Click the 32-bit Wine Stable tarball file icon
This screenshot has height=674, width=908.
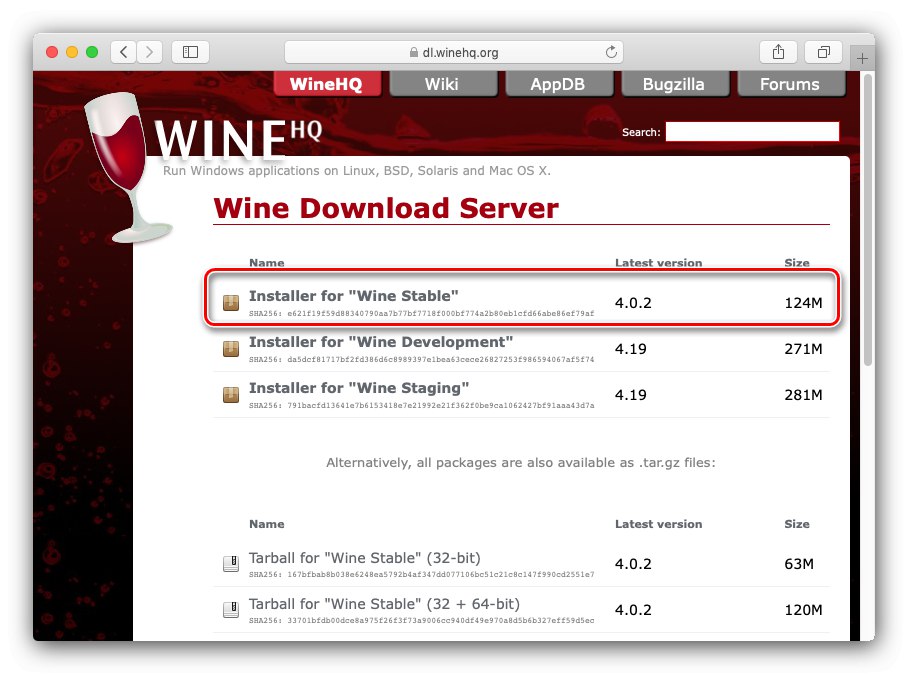tap(231, 563)
